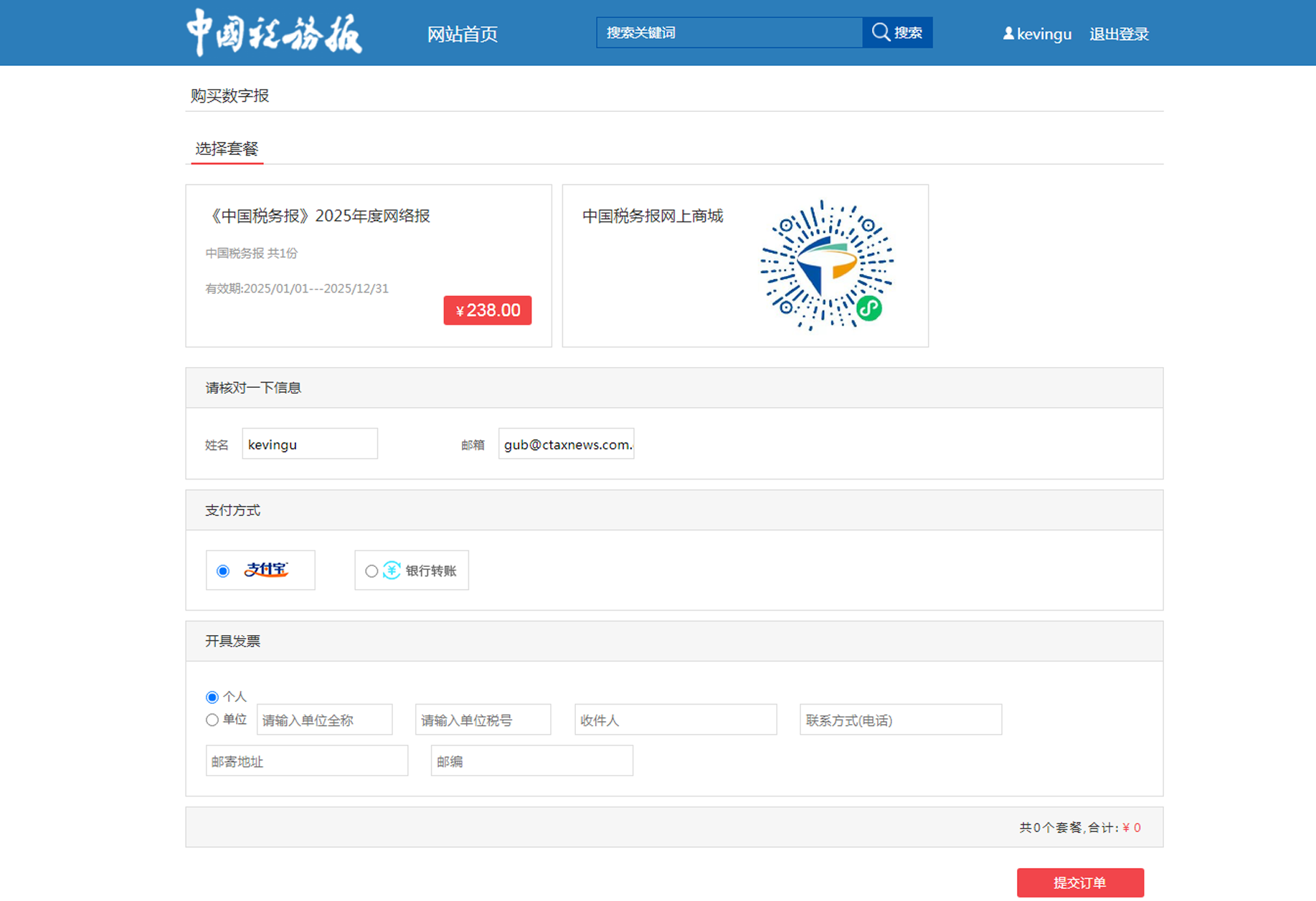Edit the 姓名 field containing kevingu

coord(310,444)
